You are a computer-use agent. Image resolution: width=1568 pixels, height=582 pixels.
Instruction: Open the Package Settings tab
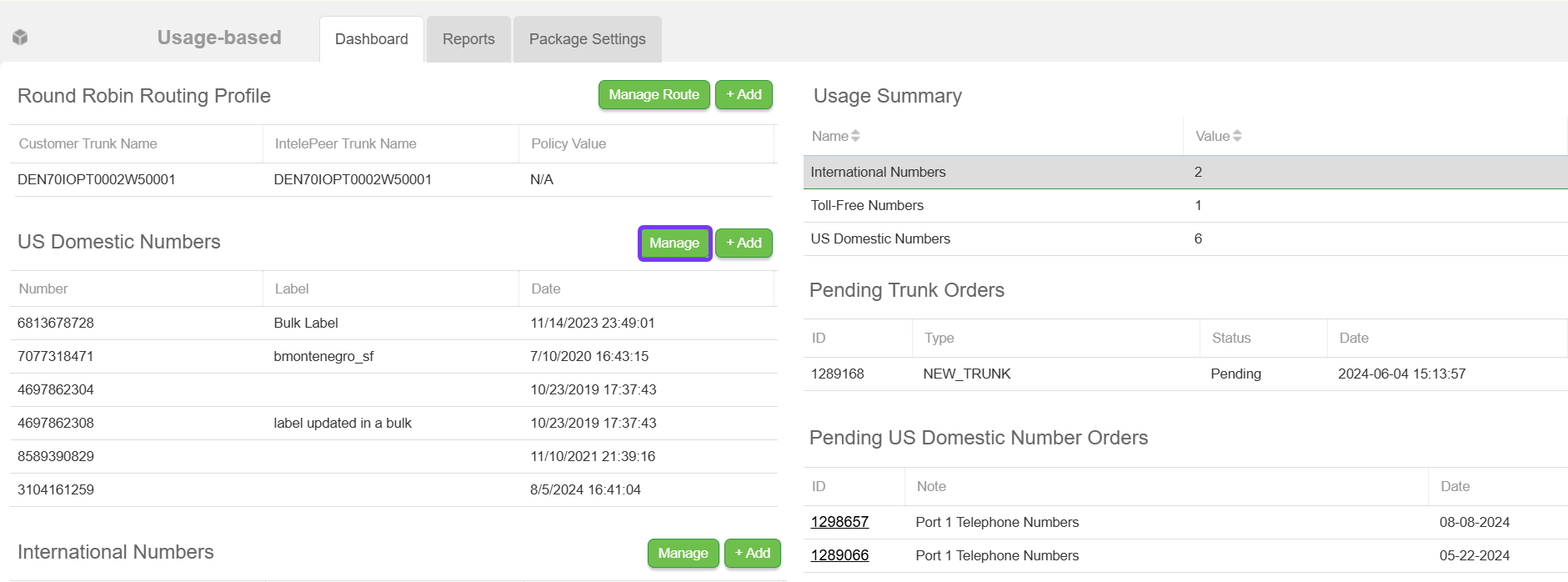[587, 39]
